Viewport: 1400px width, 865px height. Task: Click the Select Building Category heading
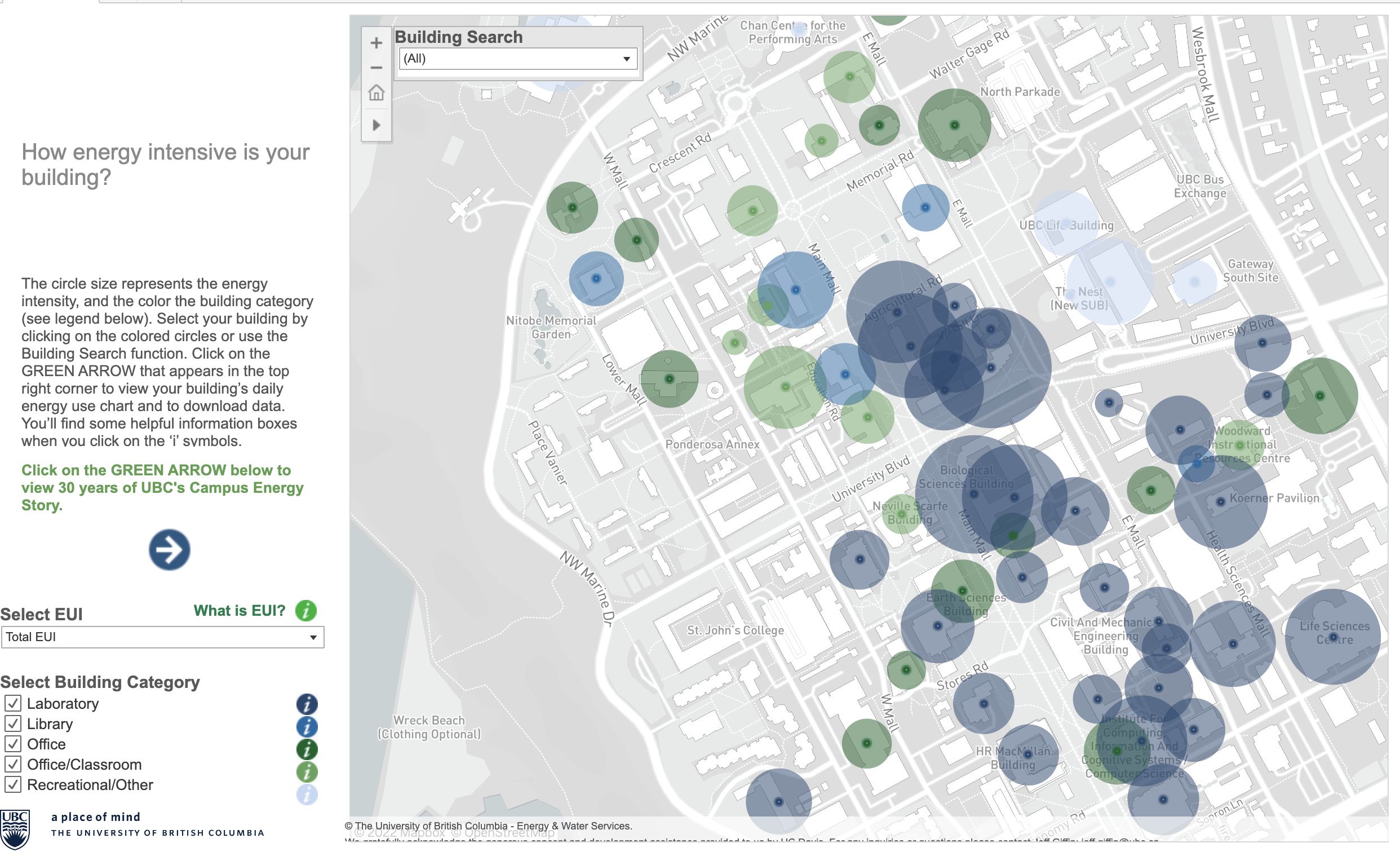pos(100,682)
